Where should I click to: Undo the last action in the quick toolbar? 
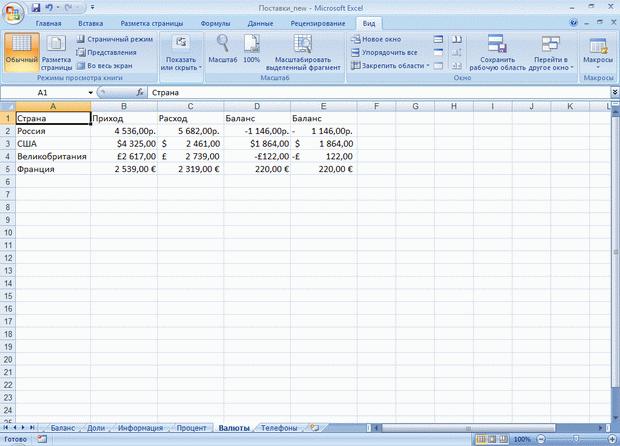(49, 8)
